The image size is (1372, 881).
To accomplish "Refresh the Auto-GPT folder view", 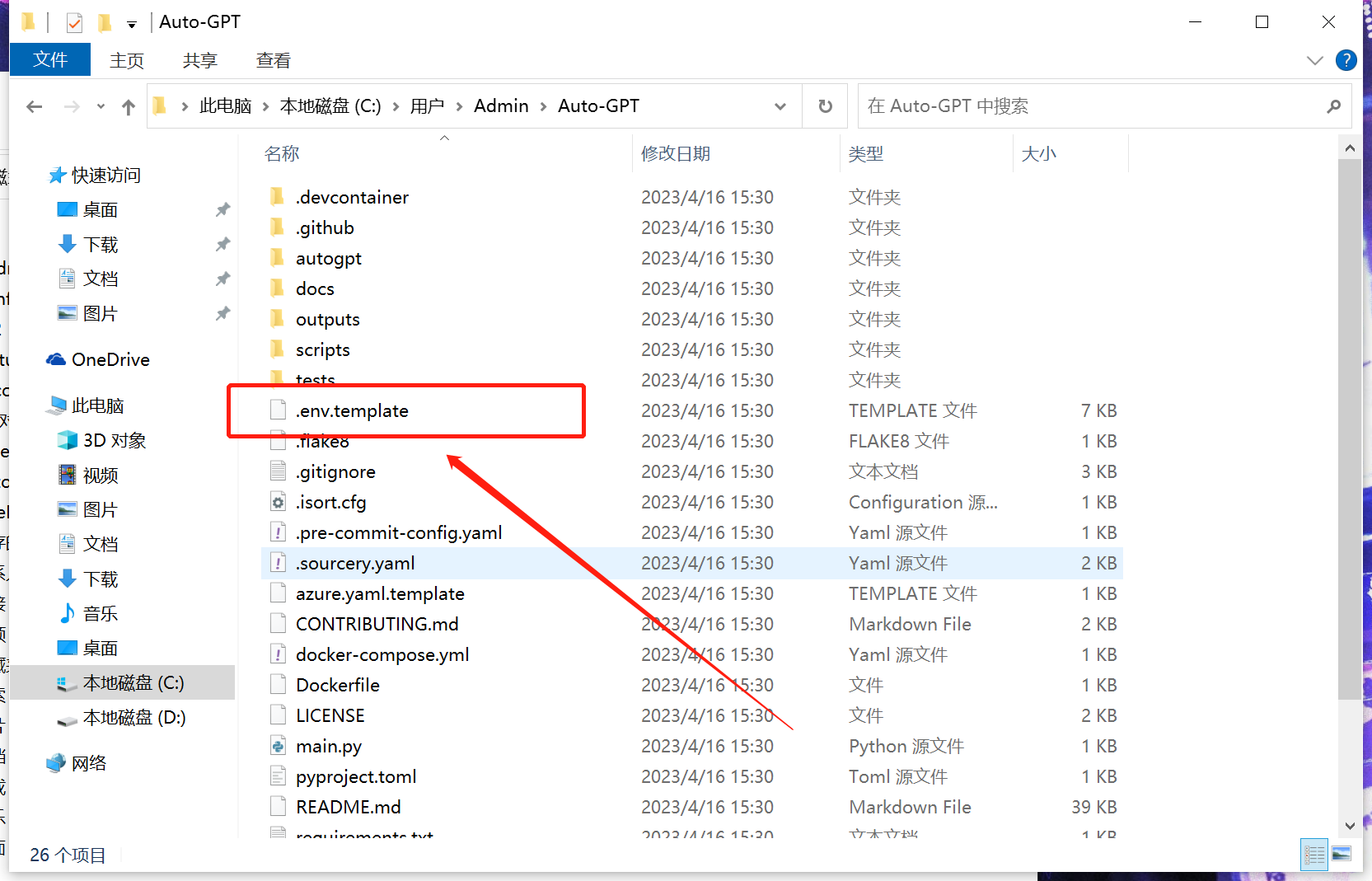I will coord(825,106).
